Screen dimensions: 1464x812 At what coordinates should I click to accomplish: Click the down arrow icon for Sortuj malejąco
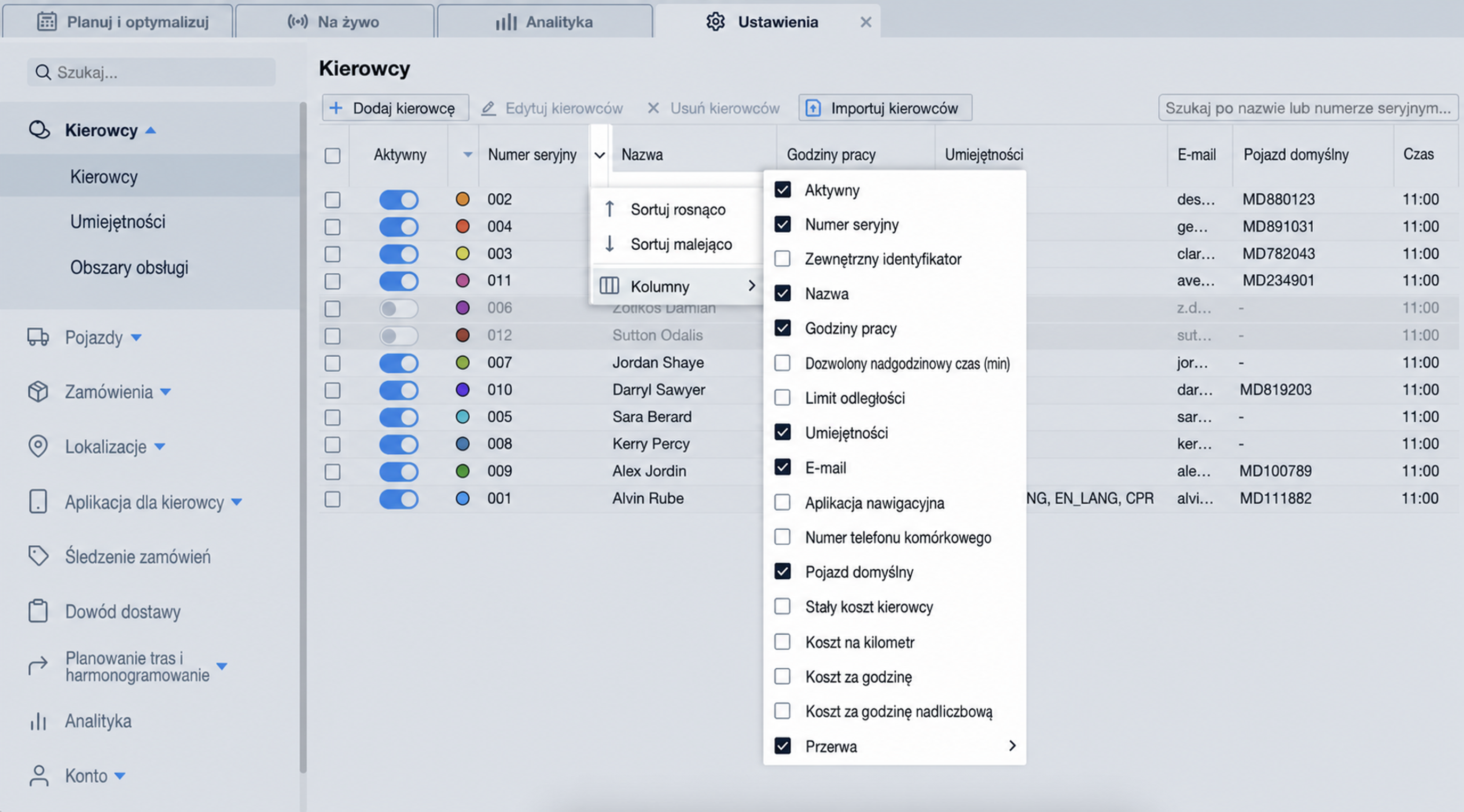pos(609,244)
